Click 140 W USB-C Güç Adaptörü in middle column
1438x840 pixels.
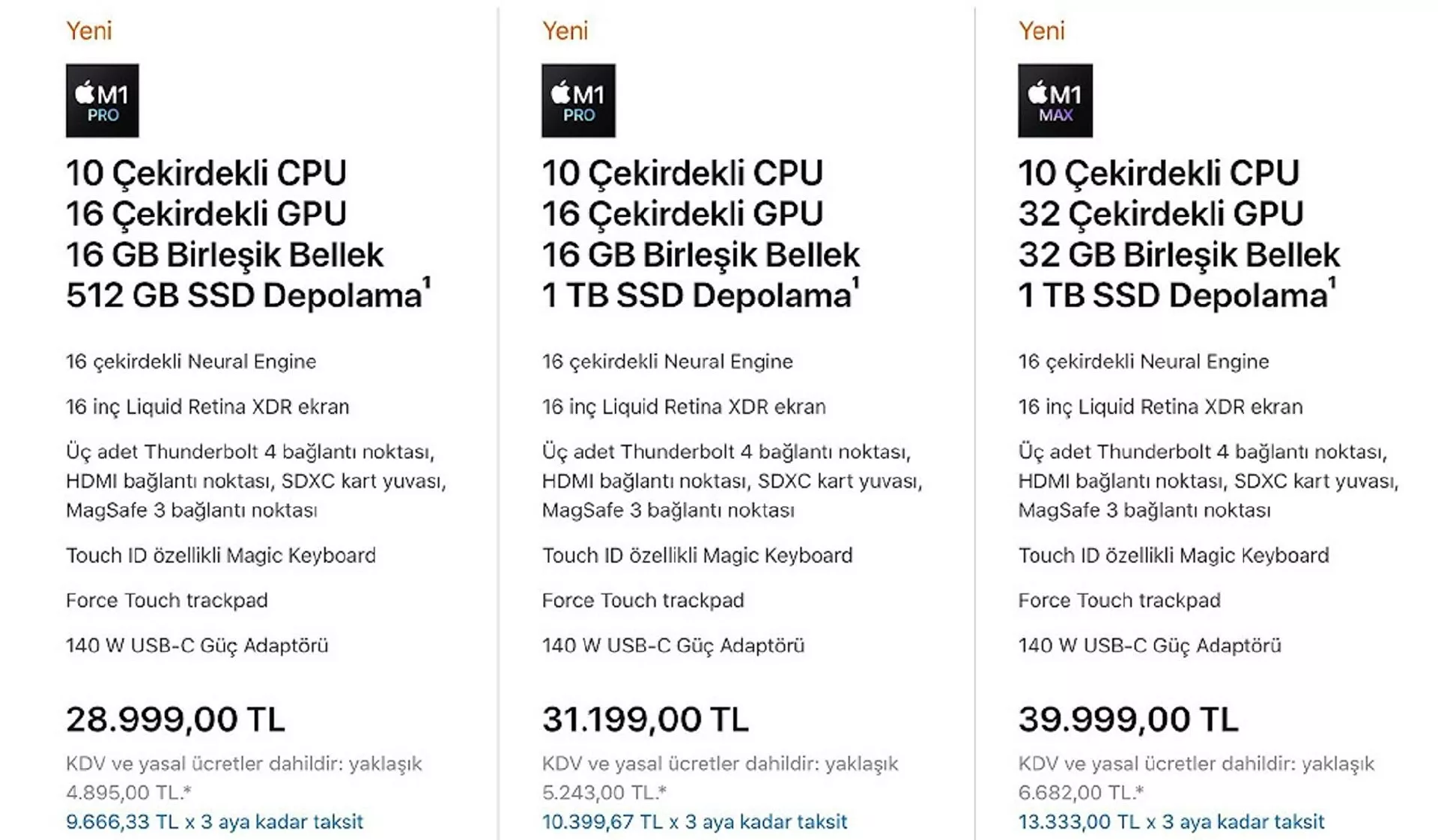click(x=673, y=645)
